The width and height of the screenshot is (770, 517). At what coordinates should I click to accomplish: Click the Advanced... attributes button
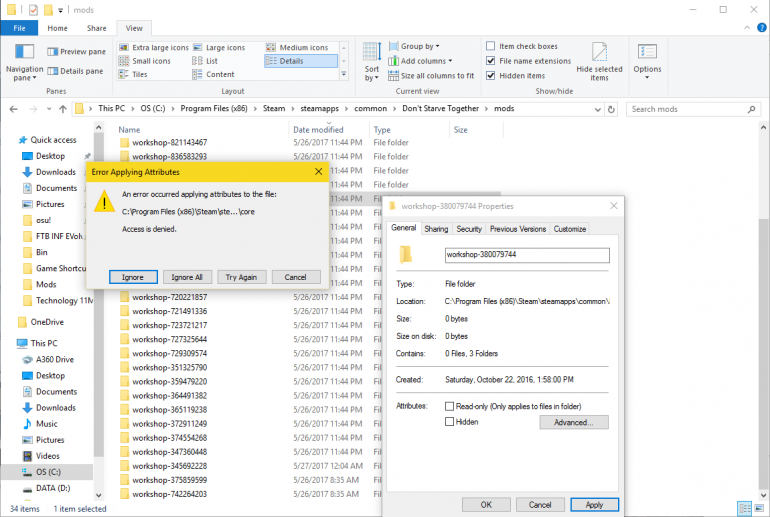click(573, 422)
